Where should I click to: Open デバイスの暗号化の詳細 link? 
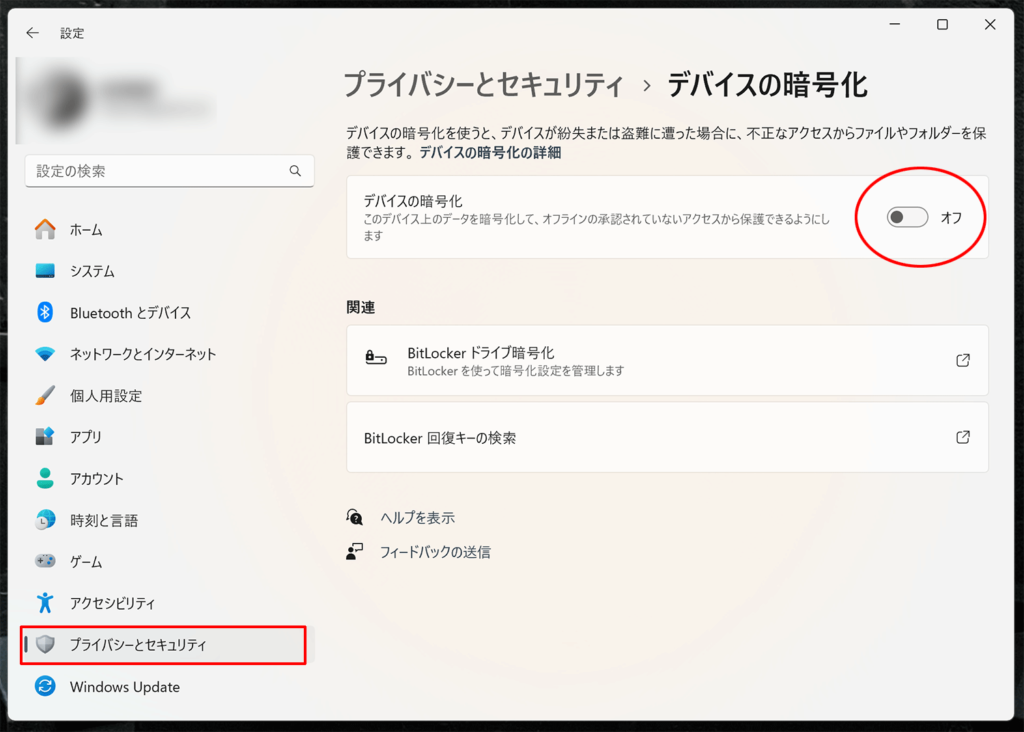coord(490,153)
